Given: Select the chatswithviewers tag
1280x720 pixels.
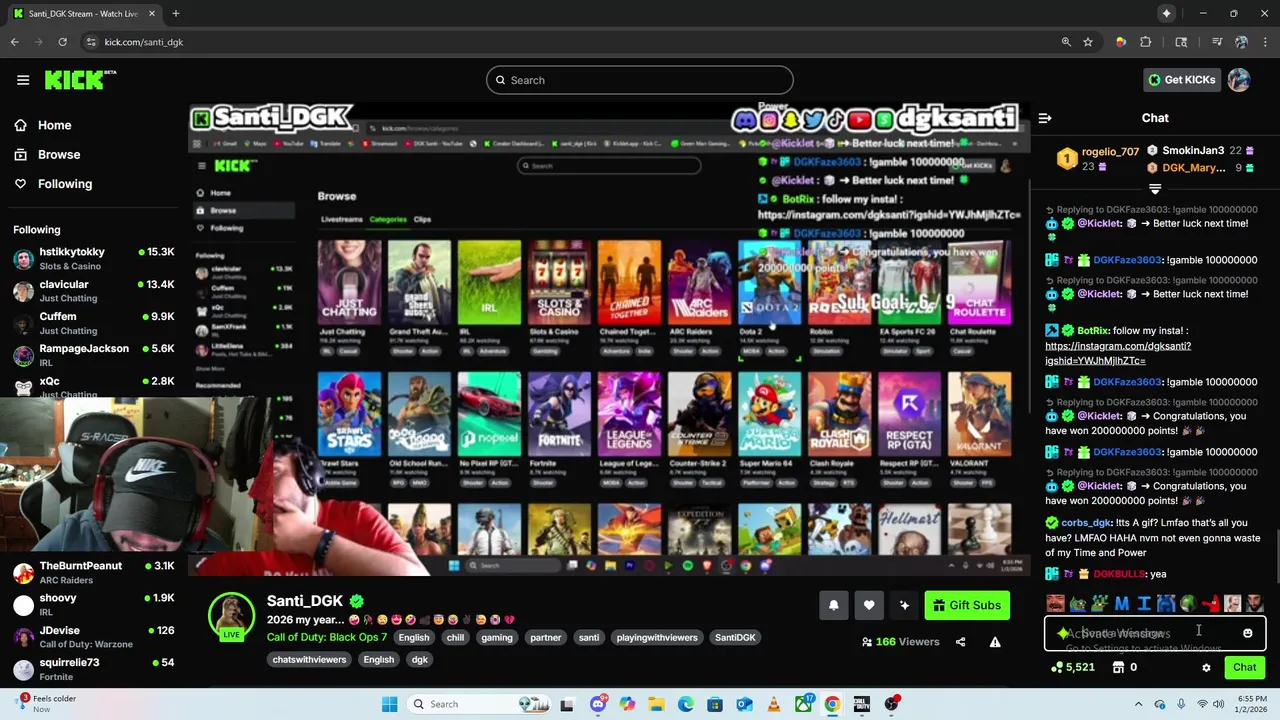Looking at the screenshot, I should click(x=309, y=660).
